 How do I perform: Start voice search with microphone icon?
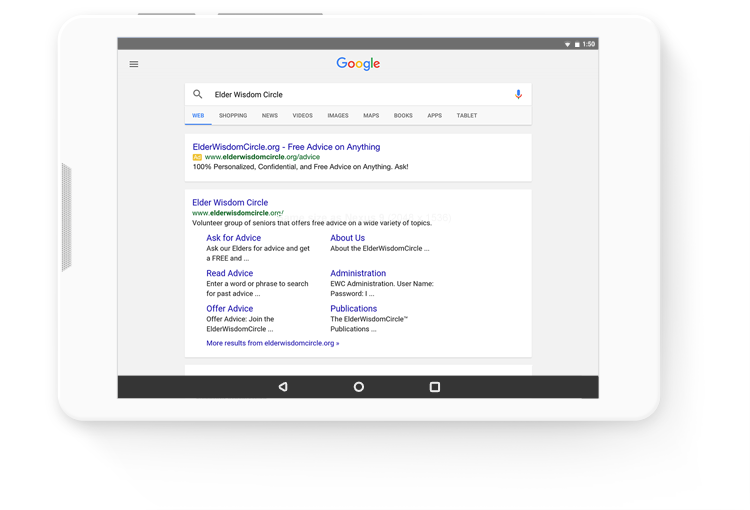pyautogui.click(x=518, y=94)
